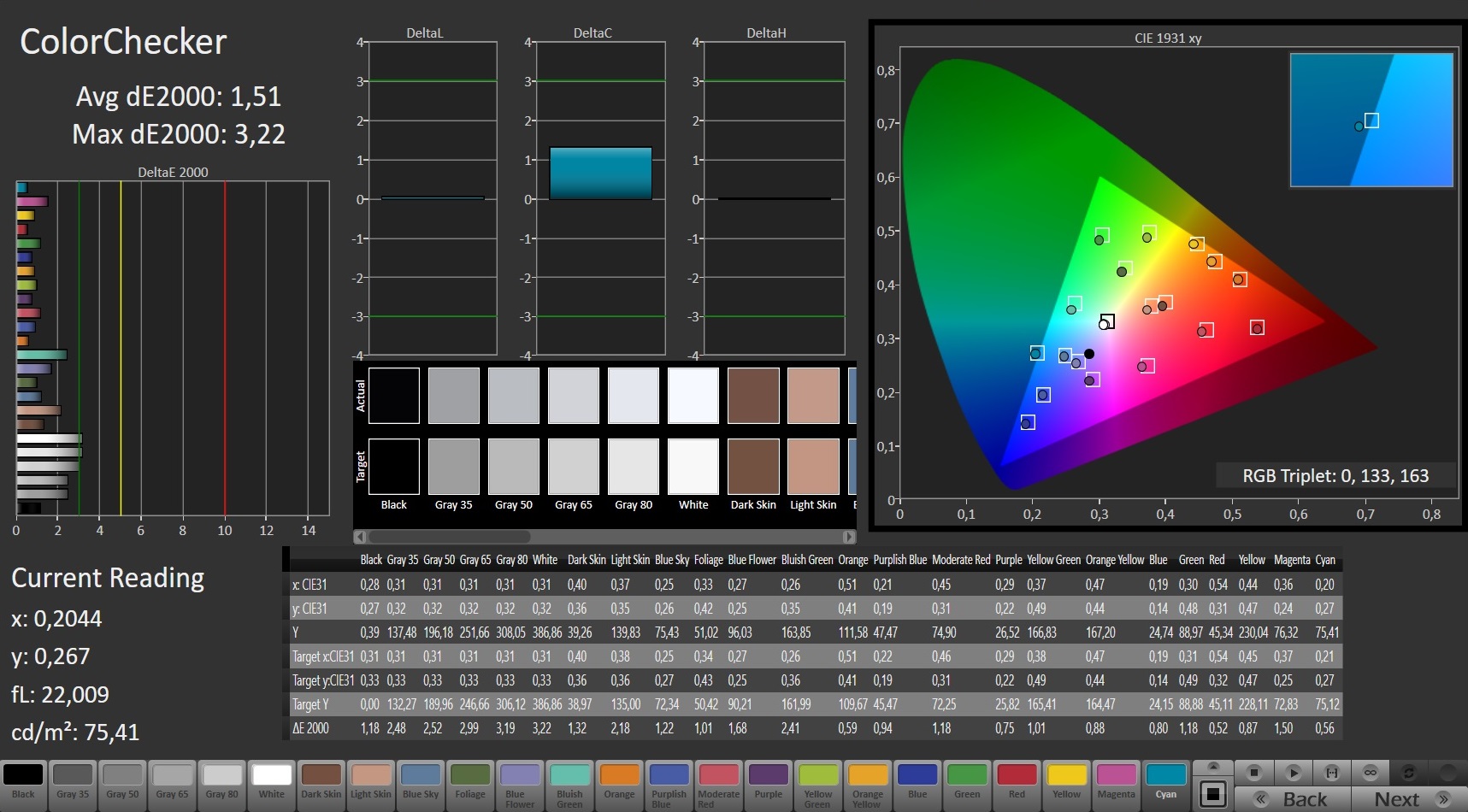Click the zoomed CIE inset in chart
1468x812 pixels.
[1371, 120]
